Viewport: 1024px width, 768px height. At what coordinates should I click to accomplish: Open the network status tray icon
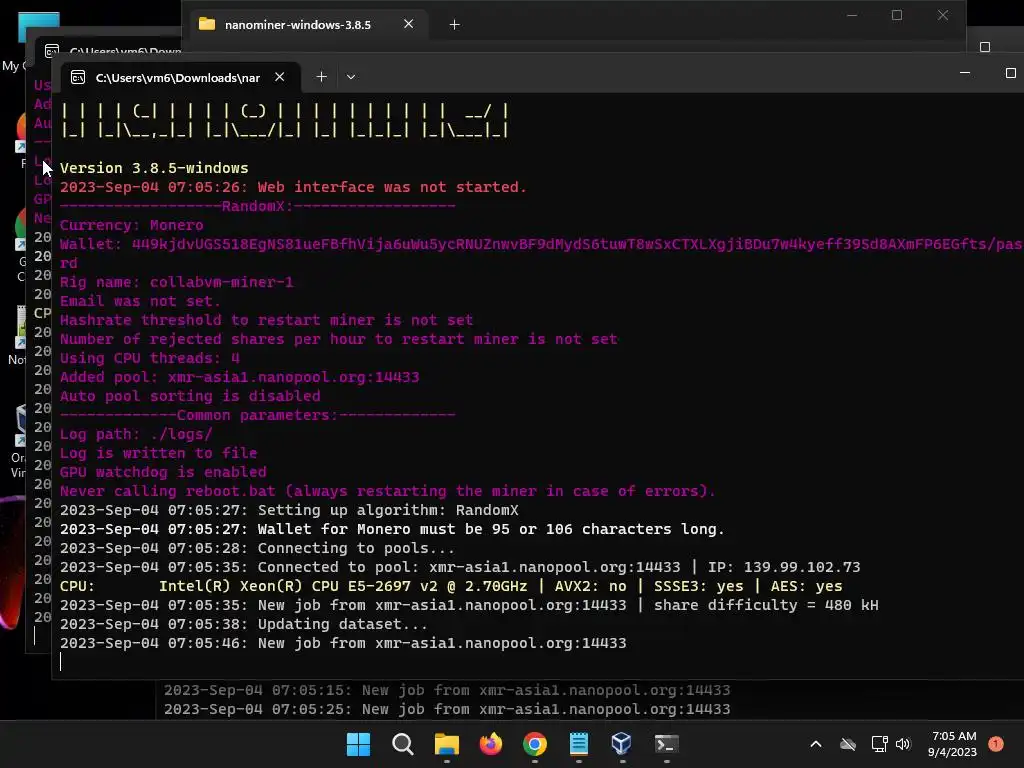[x=879, y=744]
